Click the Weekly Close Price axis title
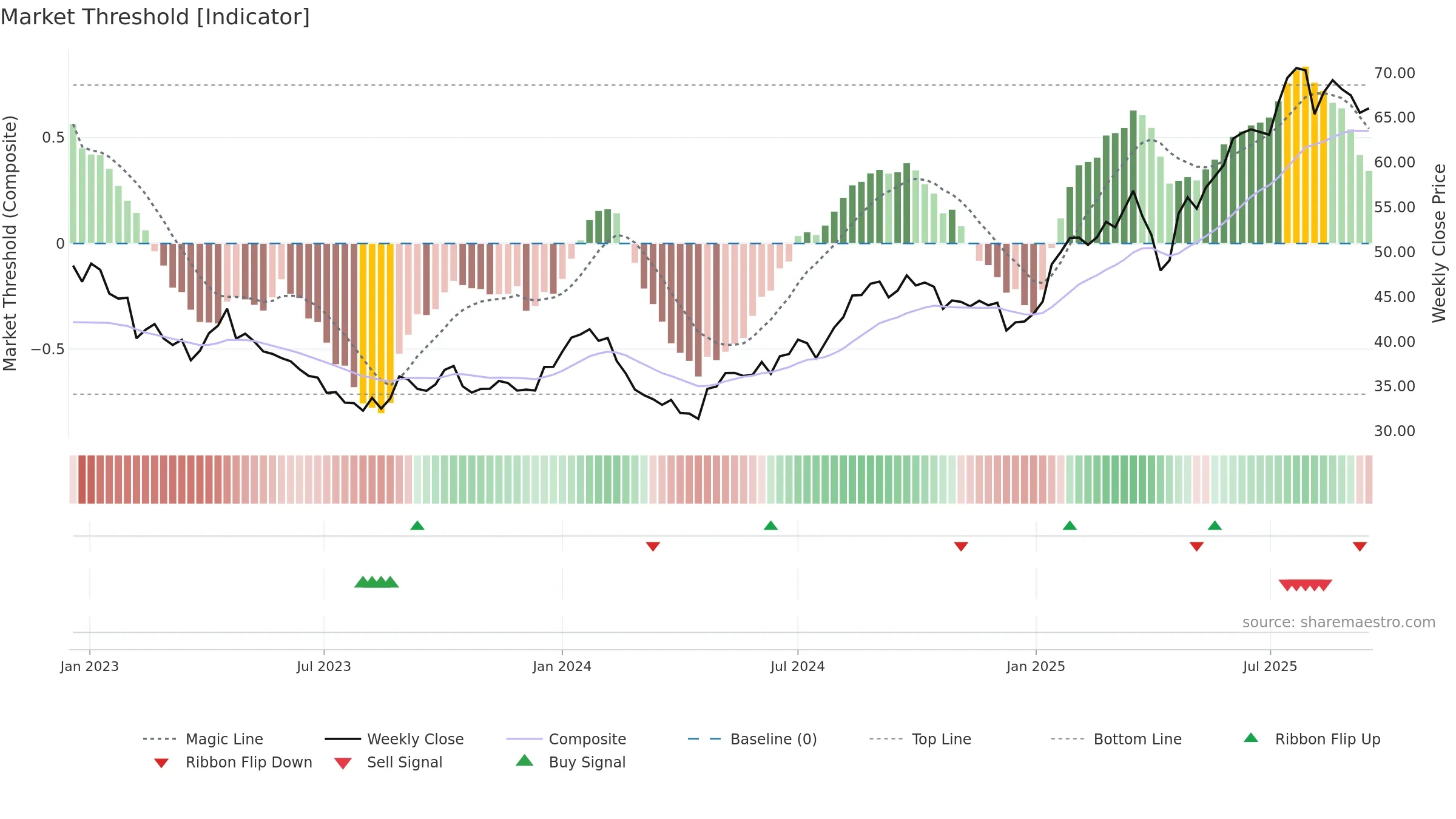 point(1439,243)
